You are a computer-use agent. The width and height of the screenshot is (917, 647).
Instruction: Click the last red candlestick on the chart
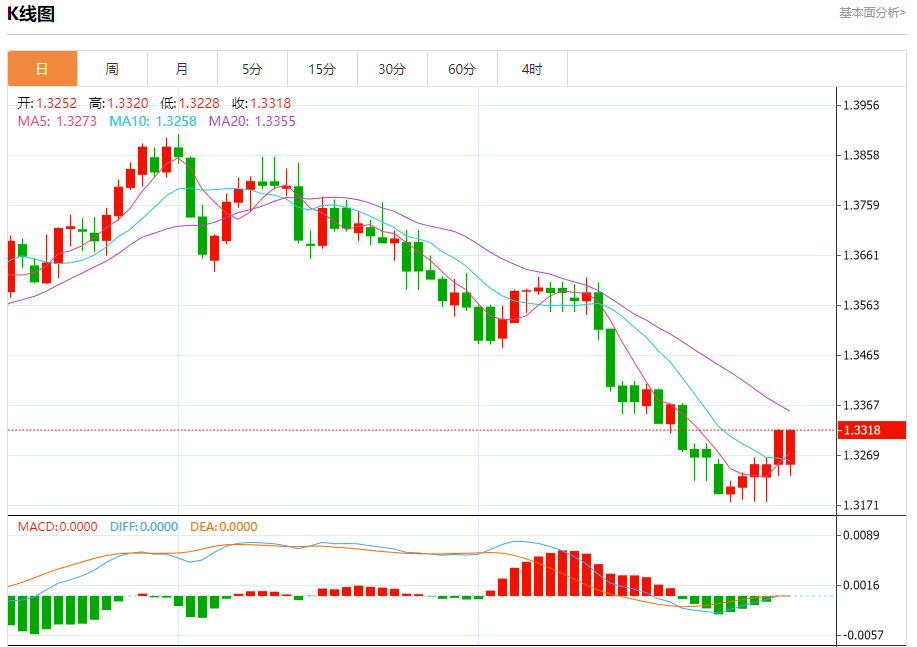tap(790, 447)
